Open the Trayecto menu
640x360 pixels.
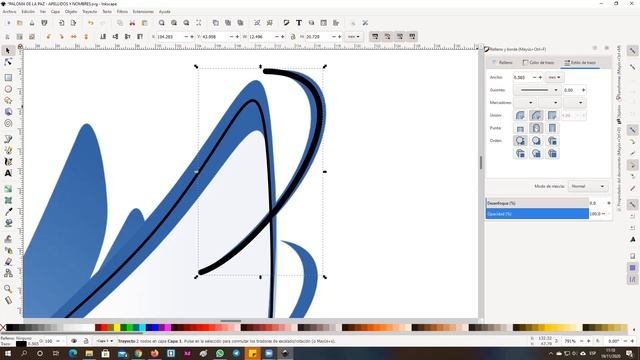[x=89, y=12]
